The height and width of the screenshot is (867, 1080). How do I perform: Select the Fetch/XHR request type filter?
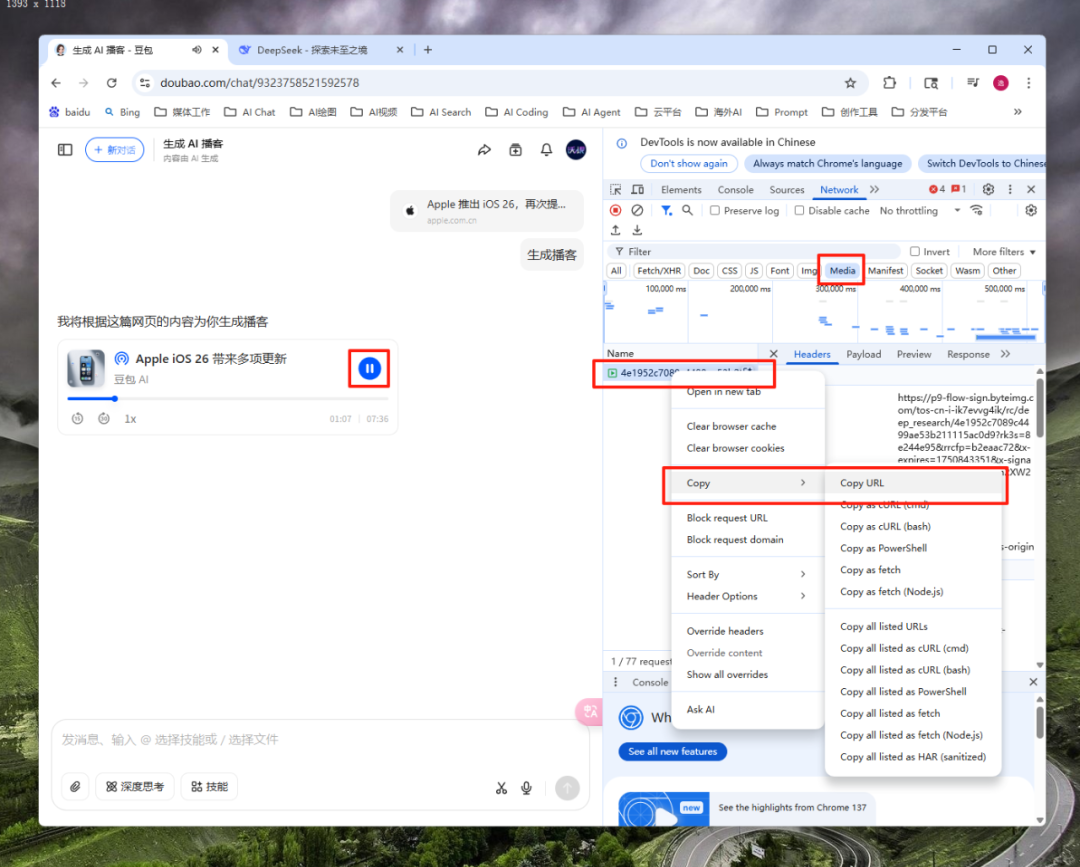[659, 271]
